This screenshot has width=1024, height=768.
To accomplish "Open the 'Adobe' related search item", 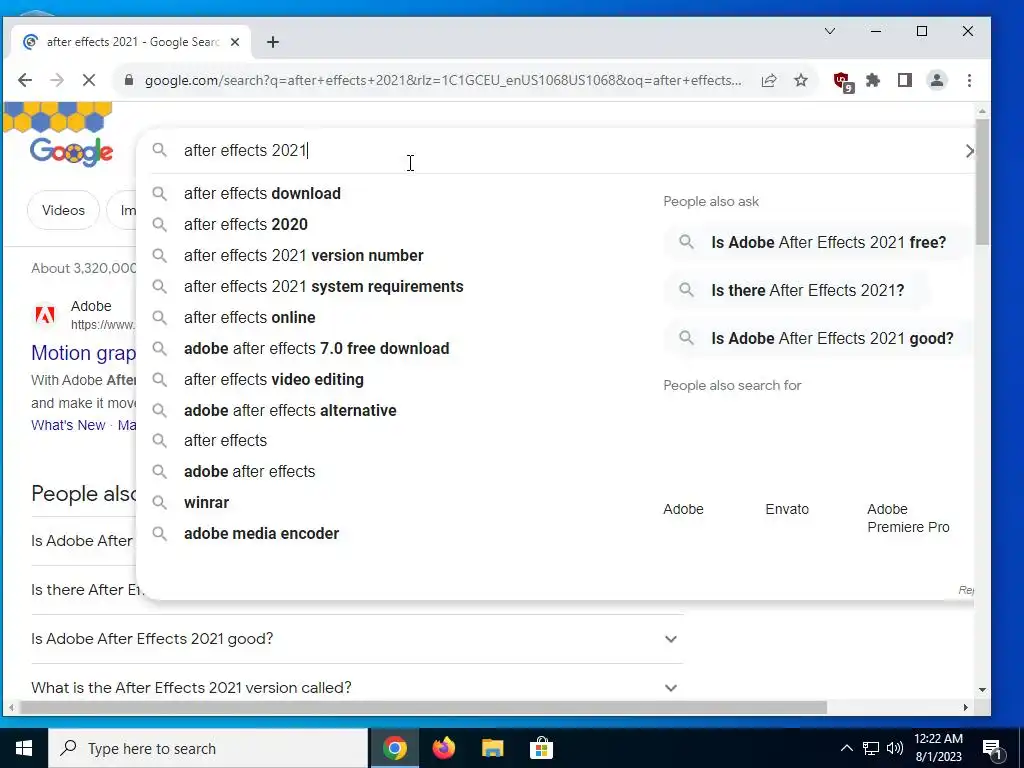I will [x=683, y=509].
